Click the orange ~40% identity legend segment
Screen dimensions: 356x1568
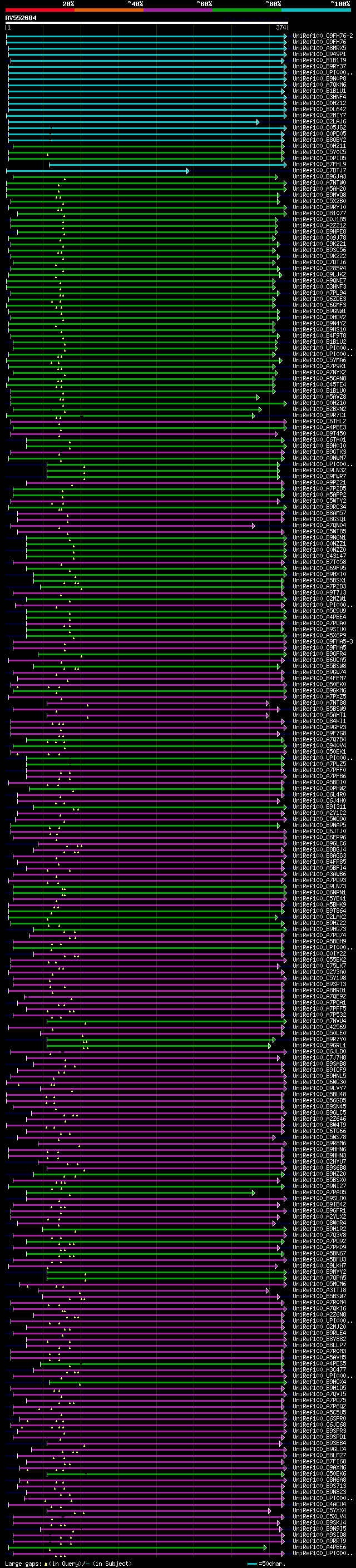pyautogui.click(x=109, y=11)
